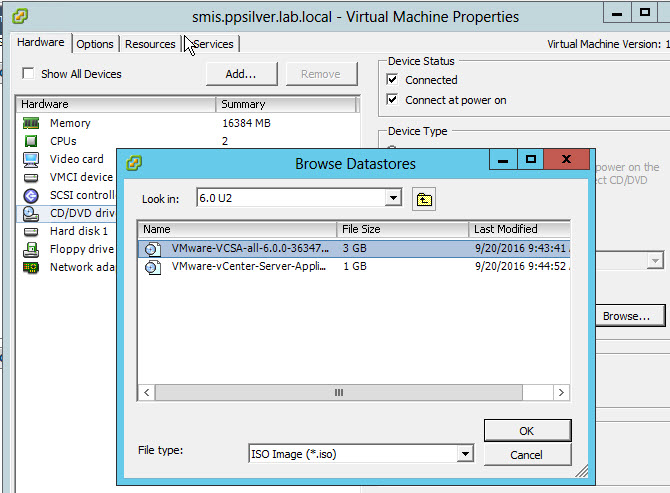Sort files by the Name column header

click(237, 229)
